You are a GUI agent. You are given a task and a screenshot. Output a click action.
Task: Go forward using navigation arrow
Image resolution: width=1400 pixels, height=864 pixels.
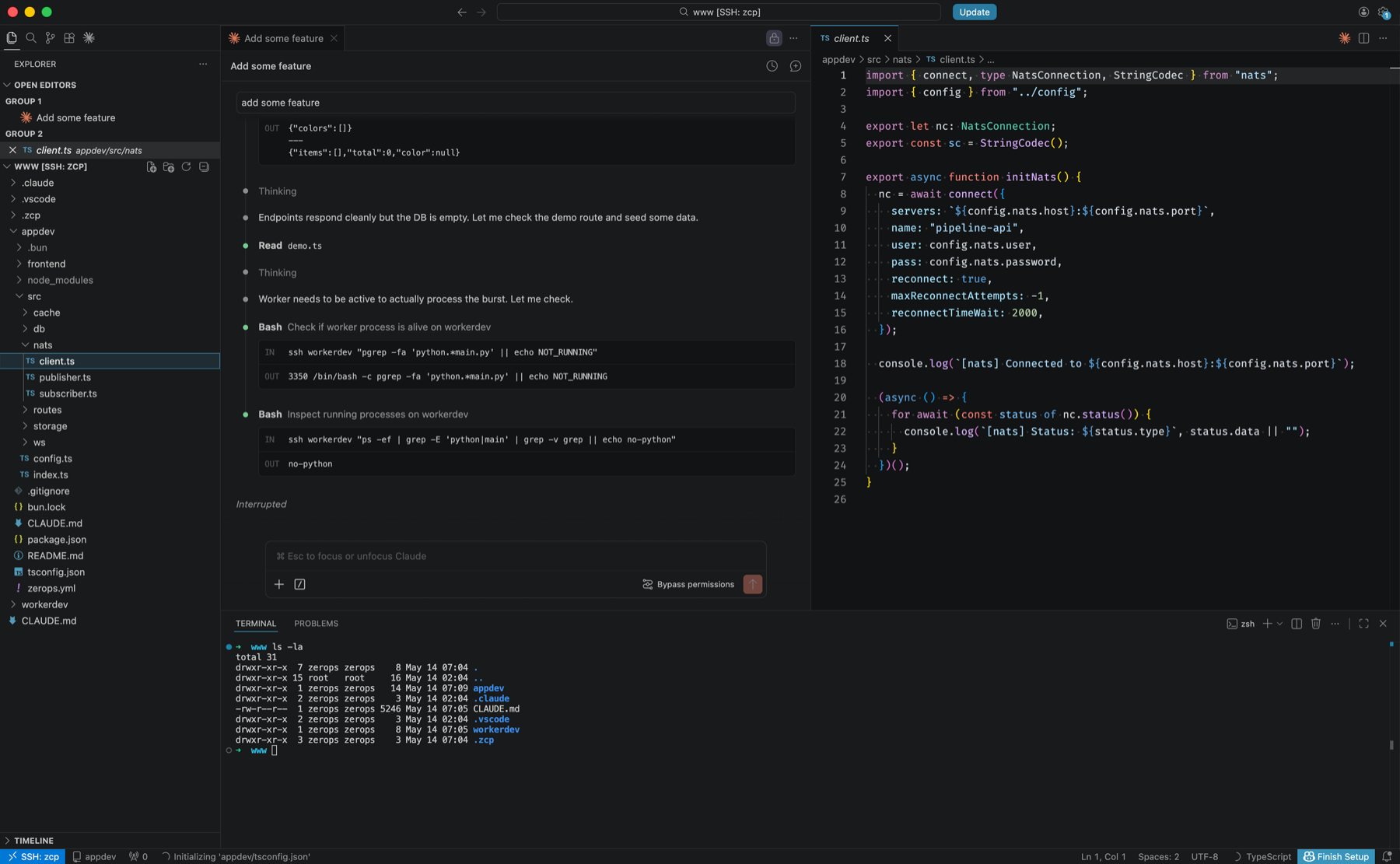click(481, 12)
